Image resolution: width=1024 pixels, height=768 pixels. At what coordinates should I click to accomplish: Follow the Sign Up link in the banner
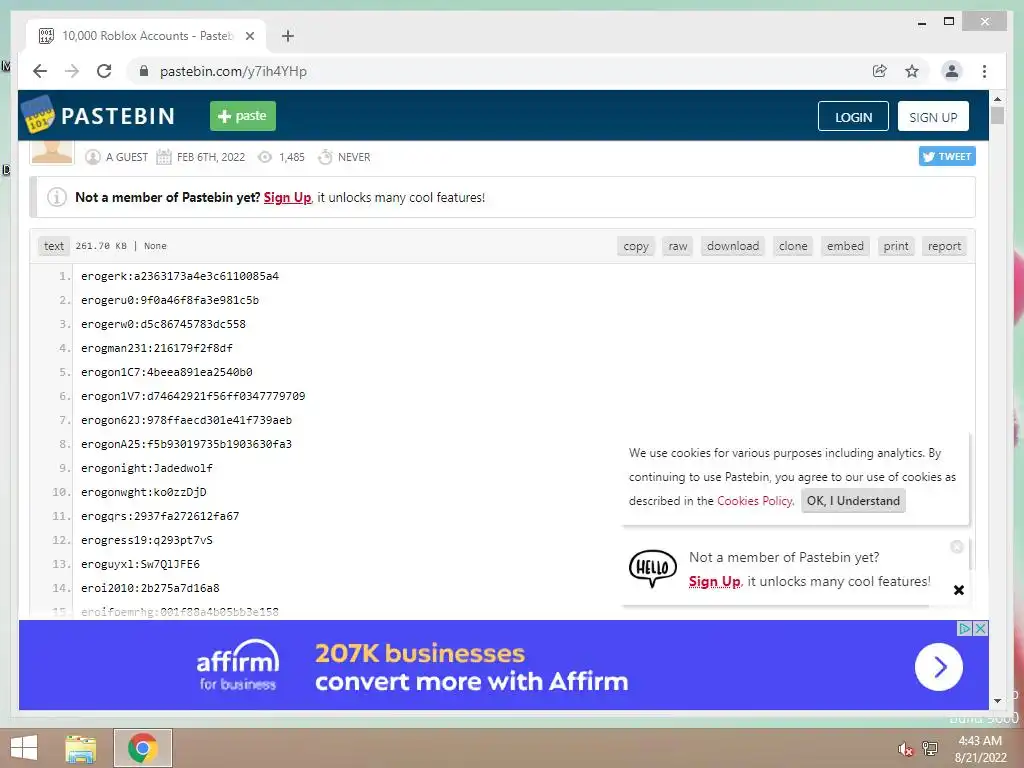point(287,197)
